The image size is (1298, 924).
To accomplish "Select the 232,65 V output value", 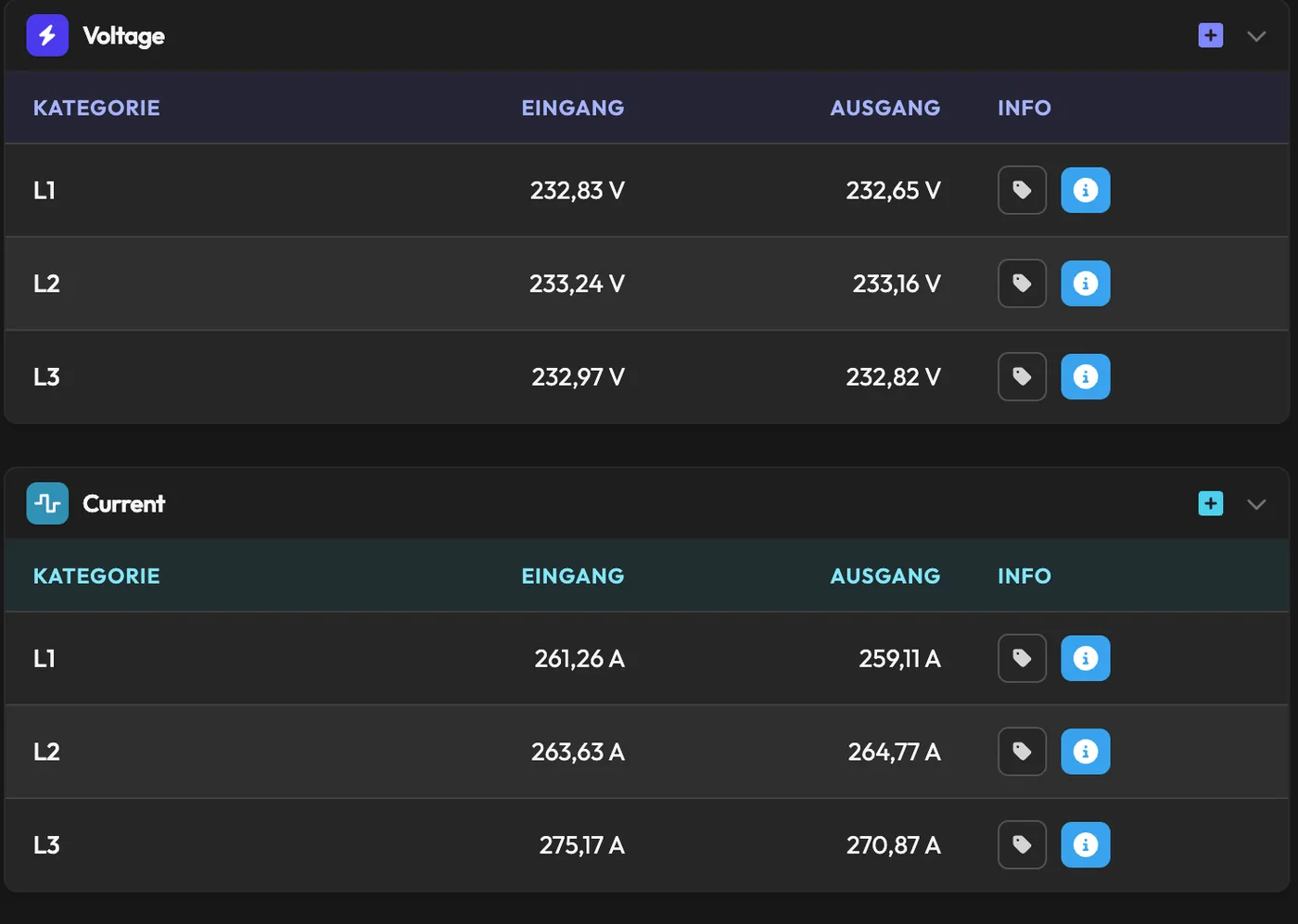I will (893, 191).
